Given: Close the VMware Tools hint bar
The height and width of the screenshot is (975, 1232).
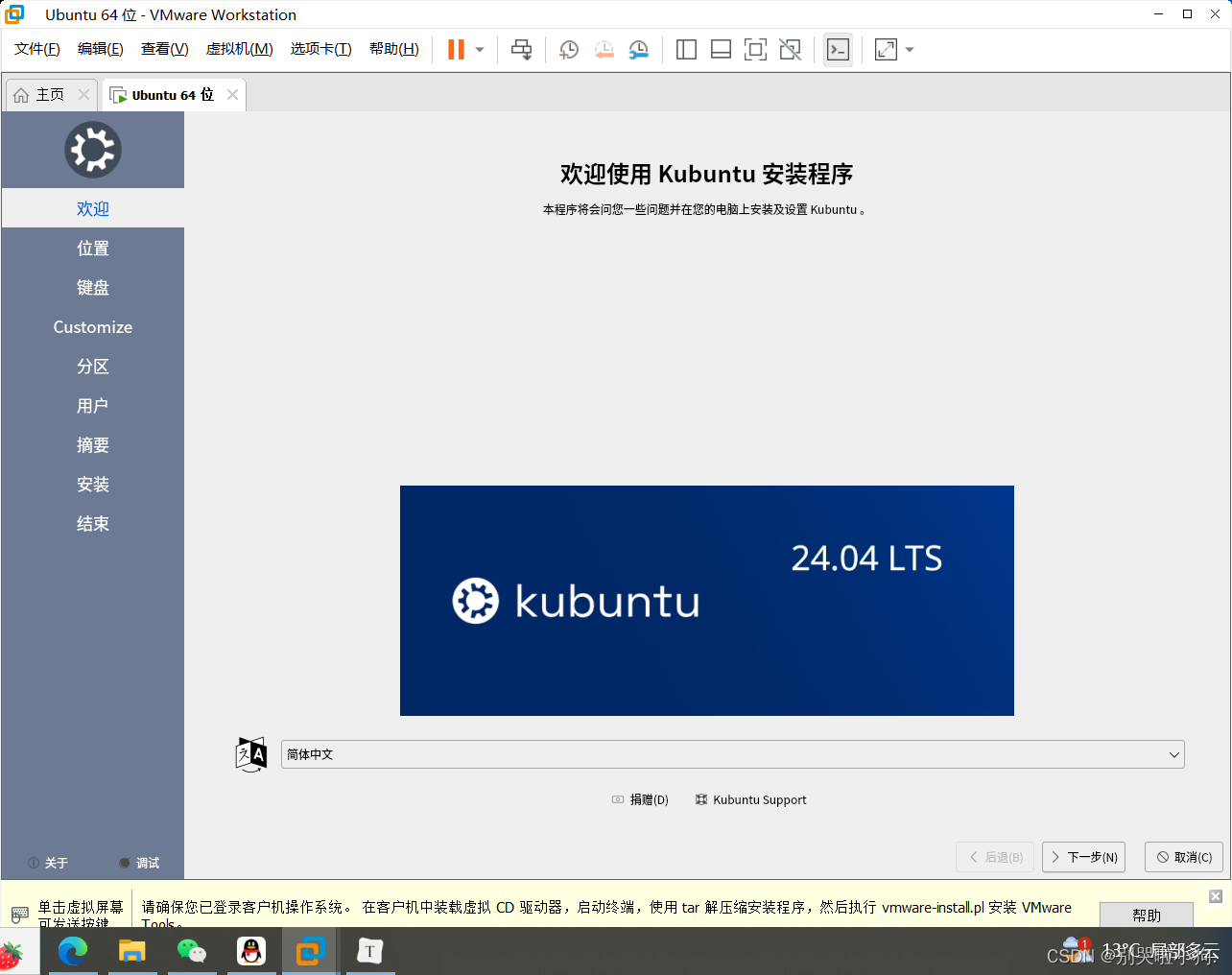Looking at the screenshot, I should point(1216,896).
